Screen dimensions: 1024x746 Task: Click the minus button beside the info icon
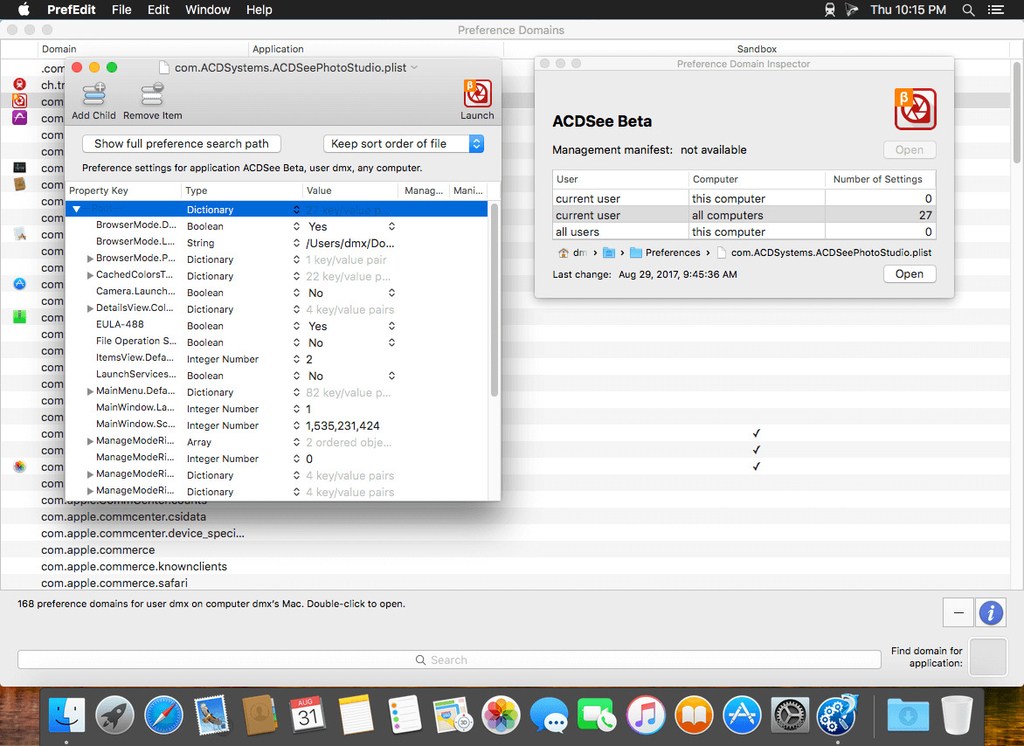coord(958,612)
